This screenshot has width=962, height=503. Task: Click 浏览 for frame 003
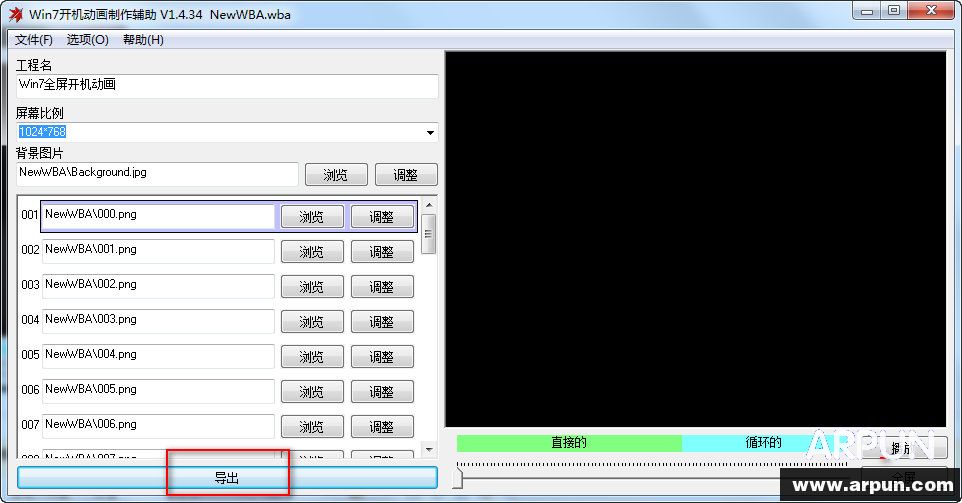(312, 286)
